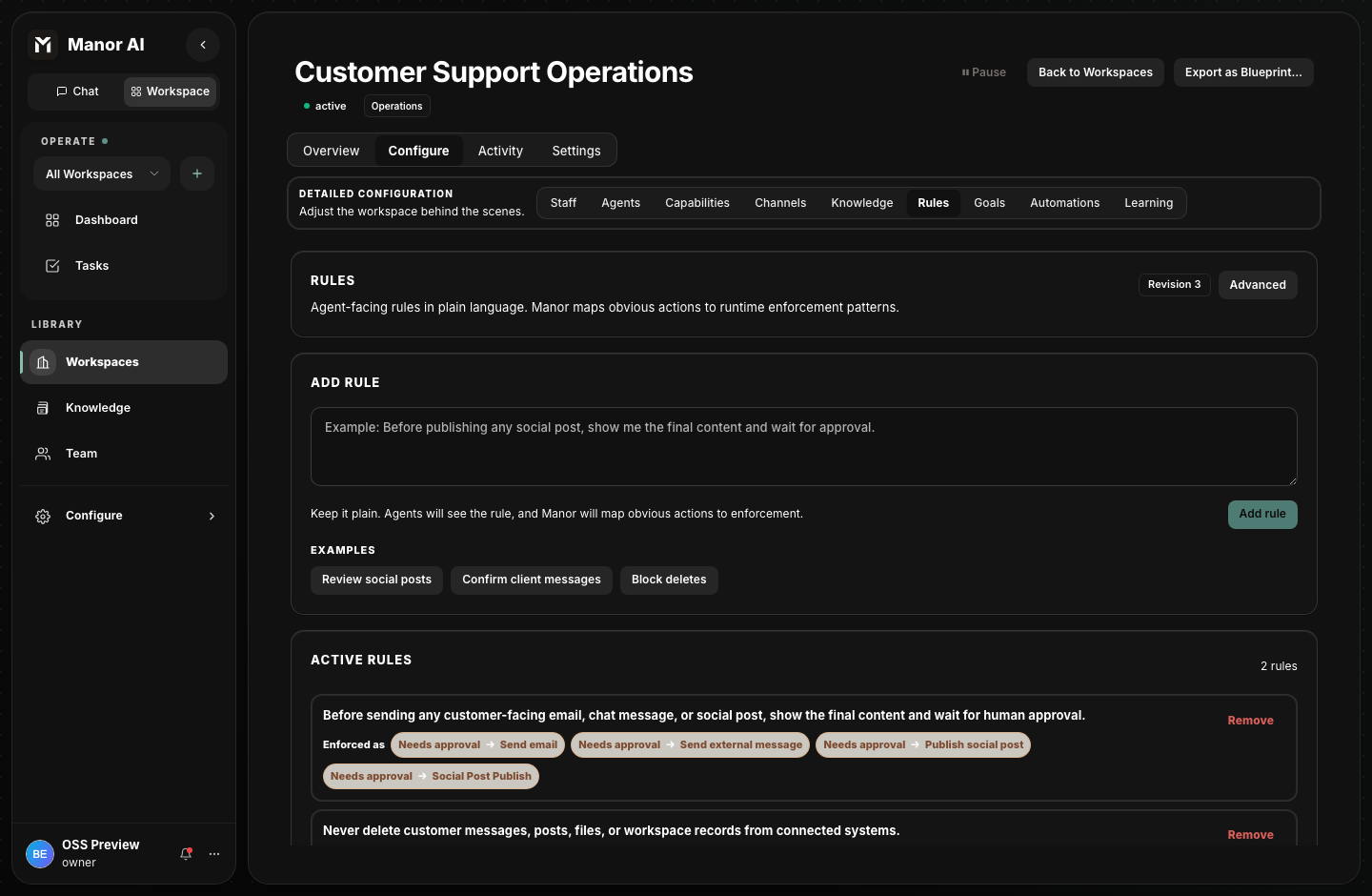Screen dimensions: 1372x896
Task: Click the Configure gear icon
Action: pos(43,516)
